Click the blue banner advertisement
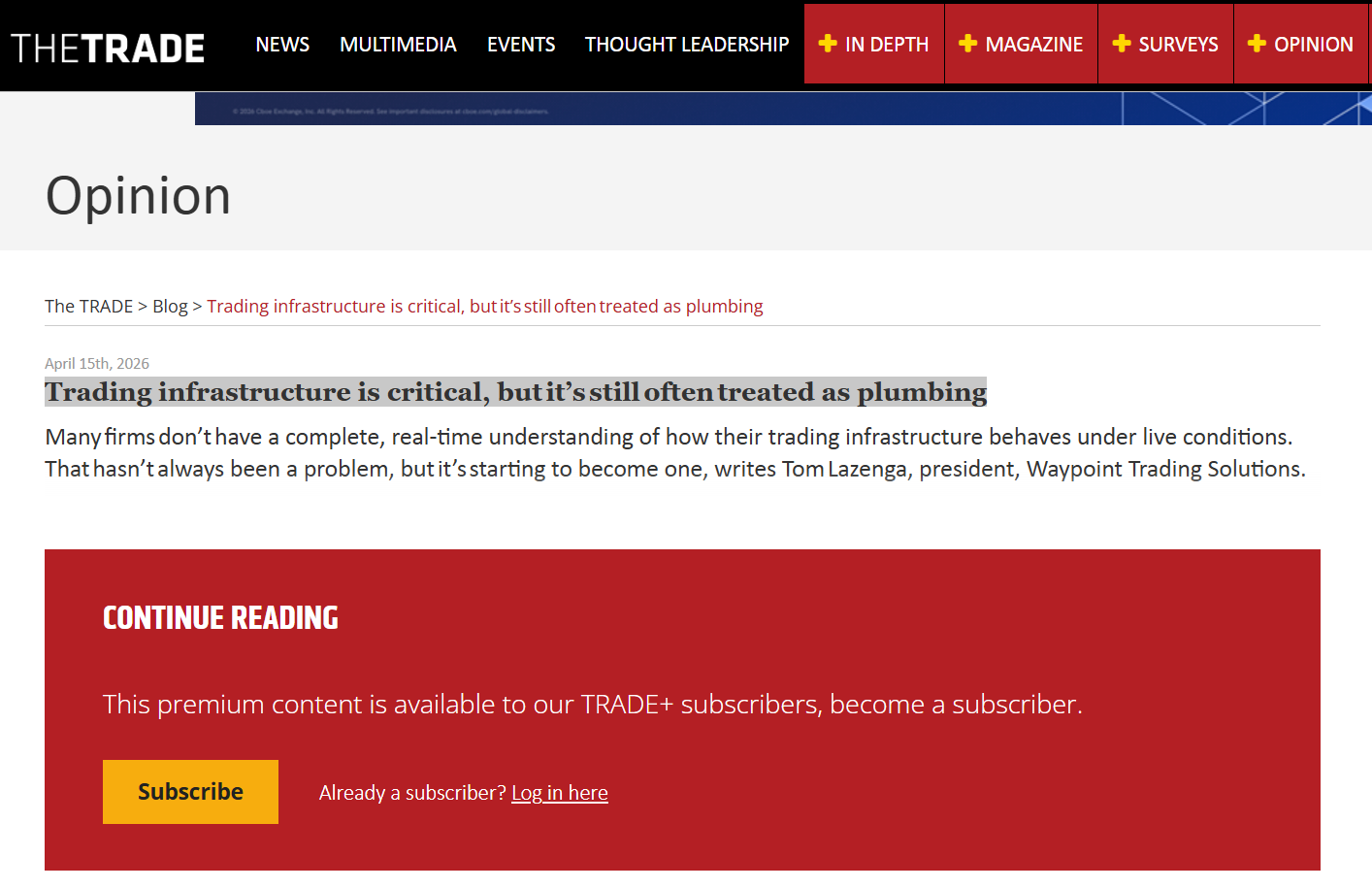 tap(782, 109)
